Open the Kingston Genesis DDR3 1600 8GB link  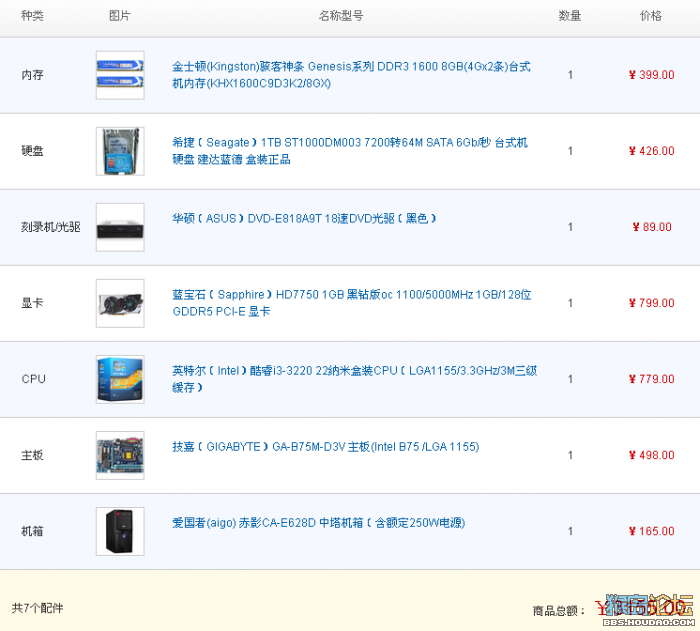pos(351,75)
